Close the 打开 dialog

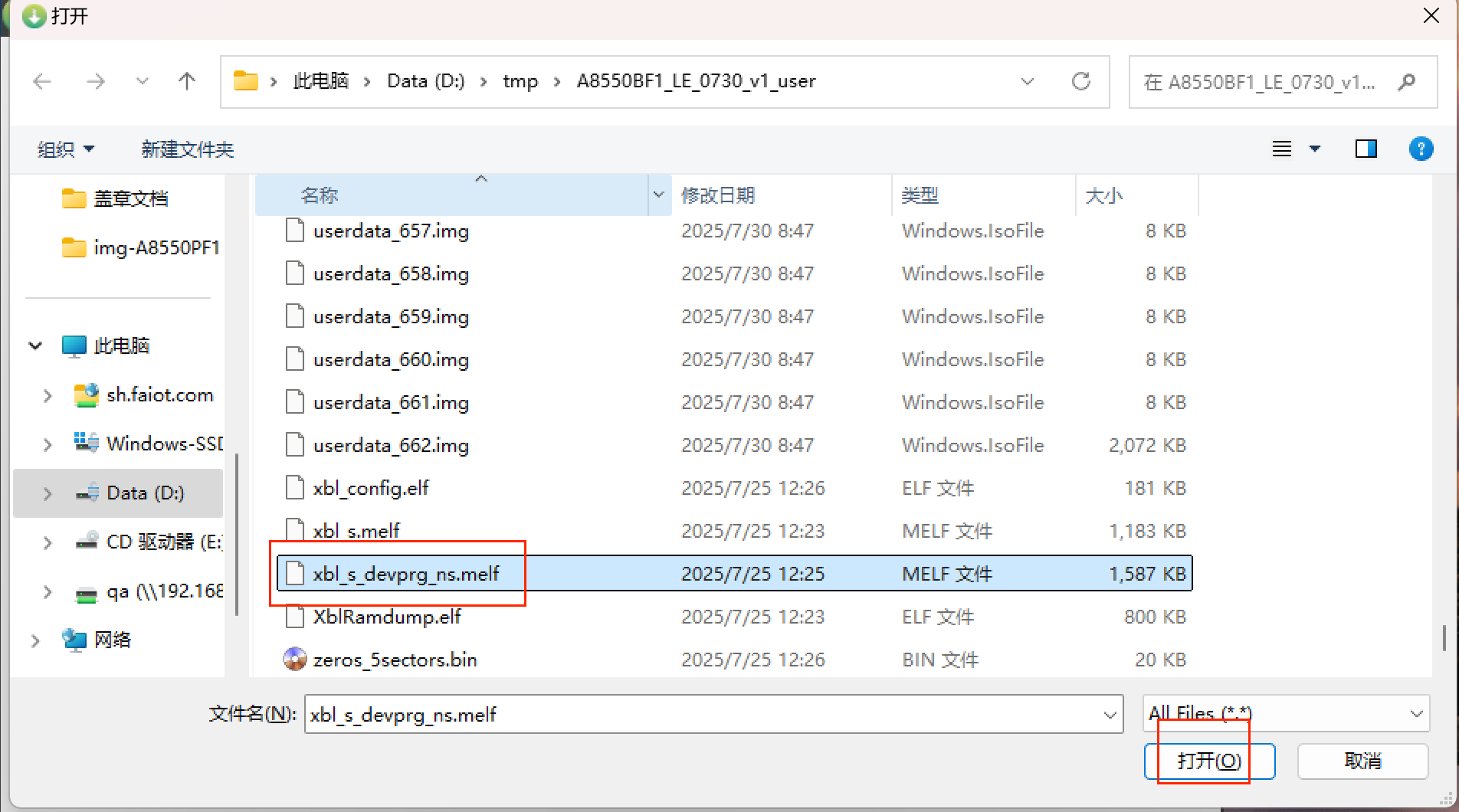click(x=1431, y=16)
